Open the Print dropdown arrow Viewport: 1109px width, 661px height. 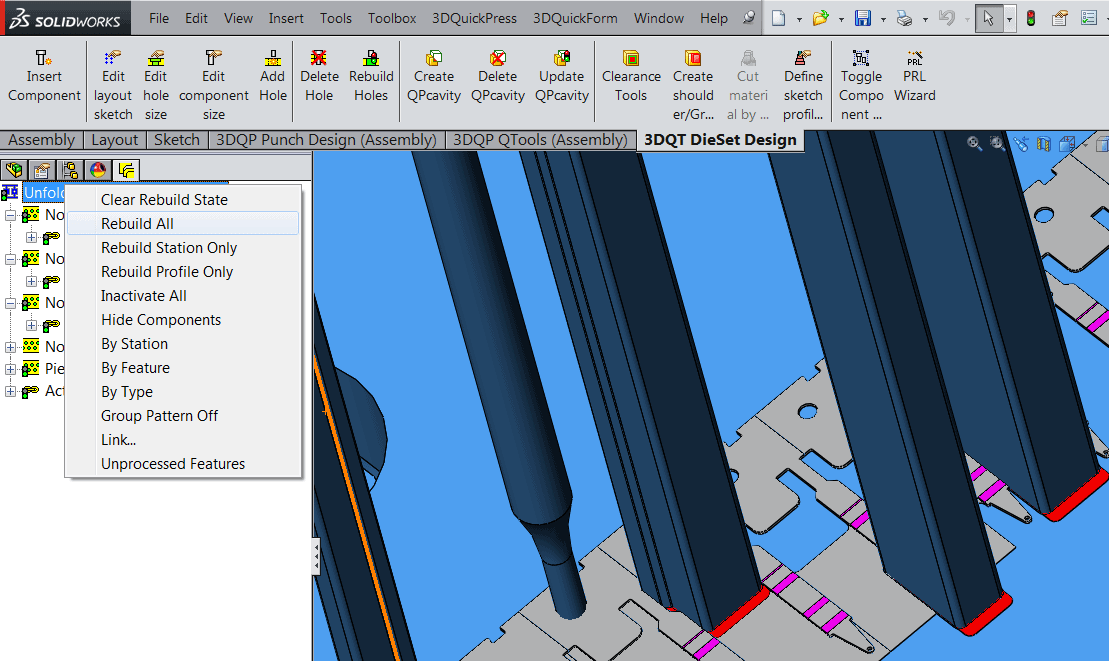pyautogui.click(x=925, y=20)
